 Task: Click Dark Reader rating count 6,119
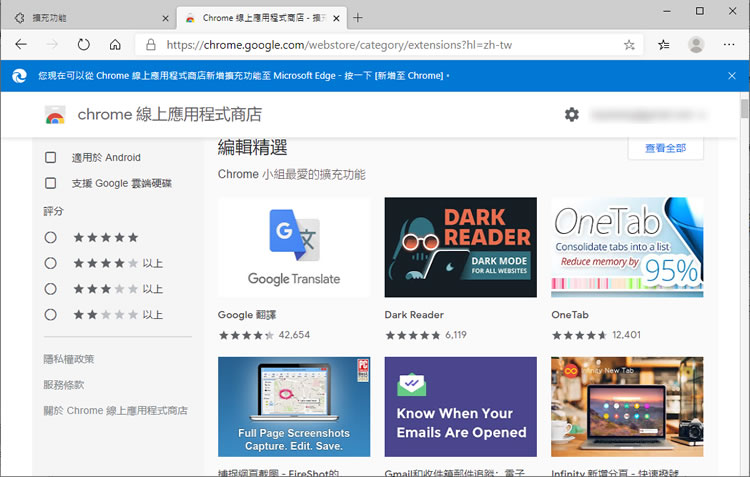[x=456, y=335]
